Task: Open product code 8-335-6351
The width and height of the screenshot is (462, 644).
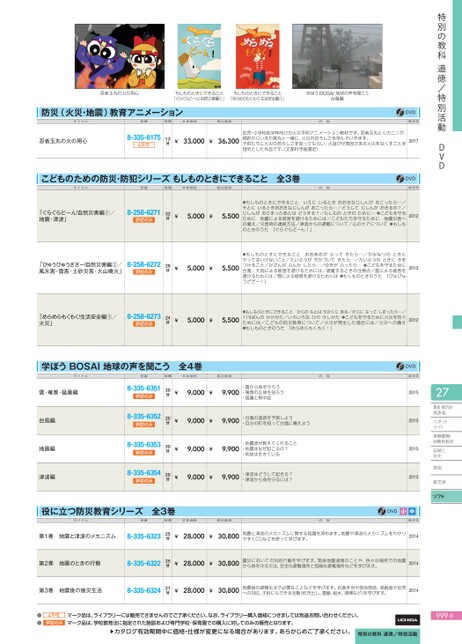Action: pyautogui.click(x=143, y=388)
